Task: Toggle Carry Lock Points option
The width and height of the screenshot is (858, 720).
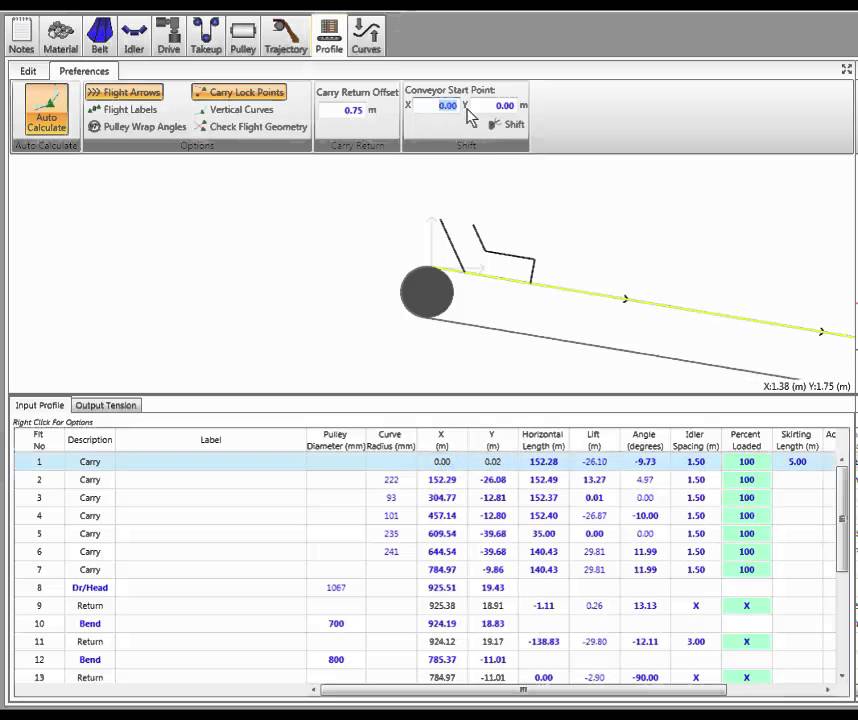Action: 240,92
